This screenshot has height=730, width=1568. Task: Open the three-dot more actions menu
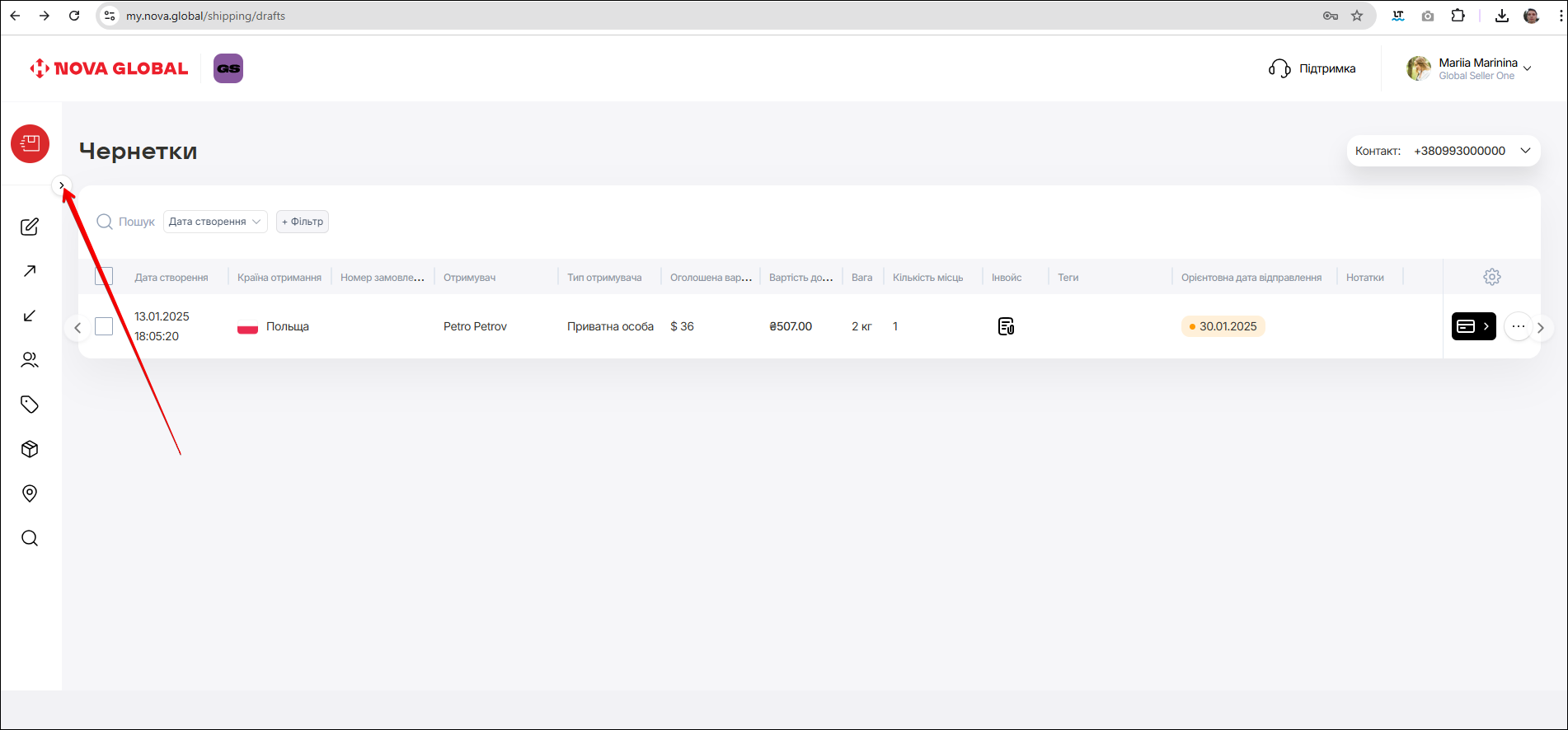point(1518,326)
